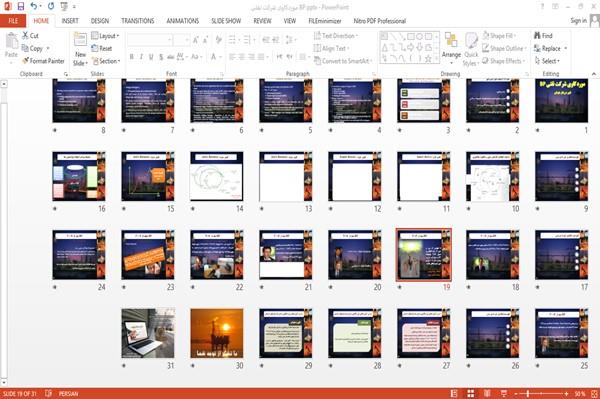Image resolution: width=600 pixels, height=399 pixels.
Task: Click the Save icon in quick access toolbar
Action: (21, 6)
